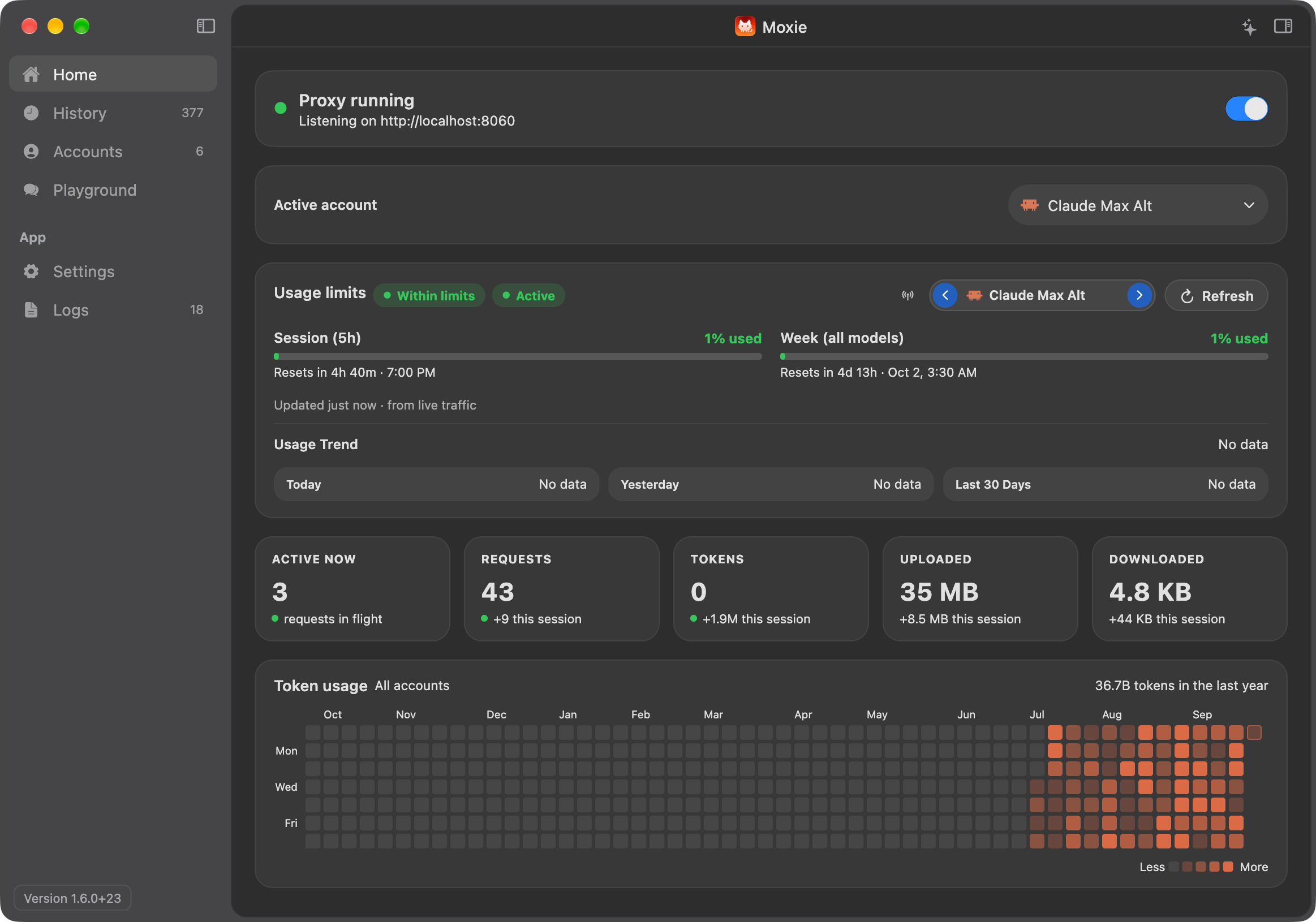Go to next account in usage limits
The image size is (1316, 922).
click(x=1139, y=295)
